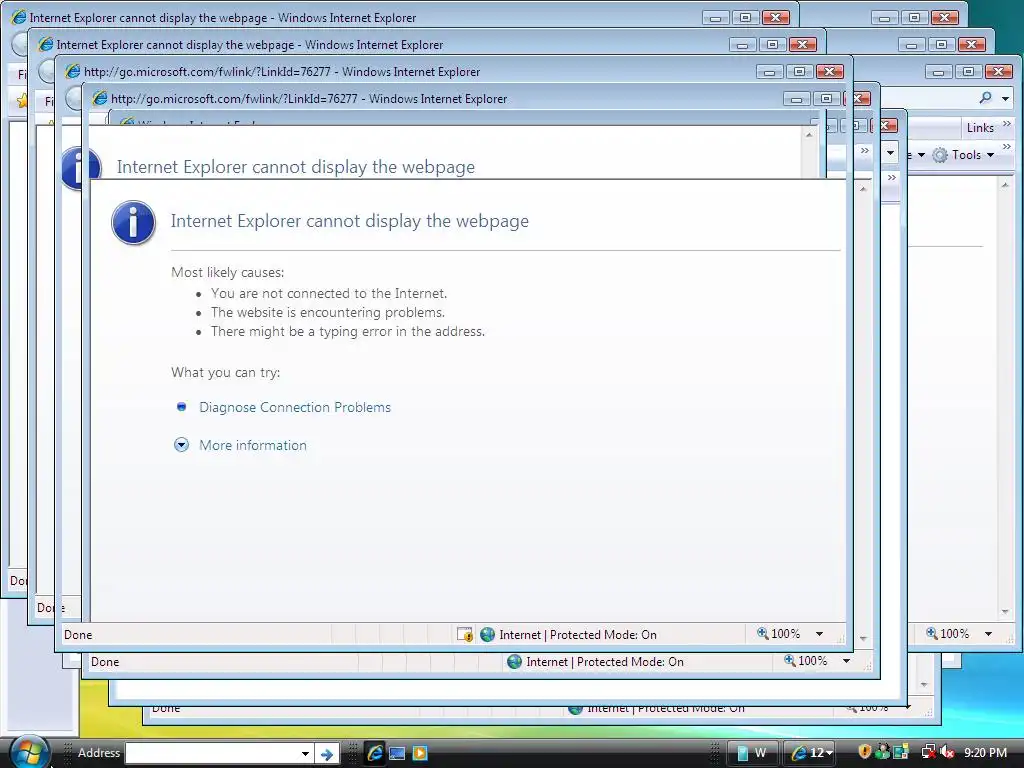Expand the Tools dropdown arrow
This screenshot has width=1024, height=768.
pos(991,155)
